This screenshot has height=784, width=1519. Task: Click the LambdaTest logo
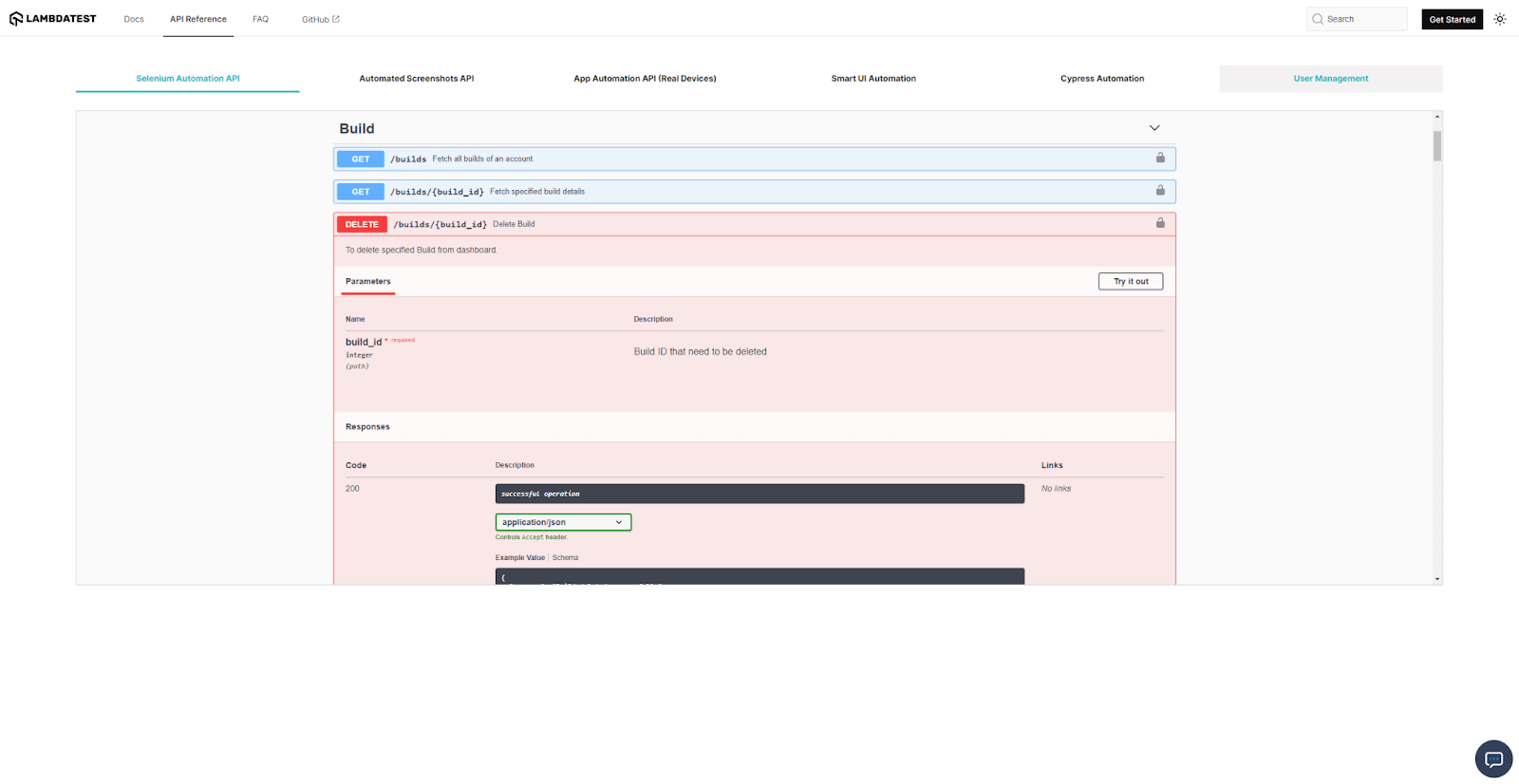pyautogui.click(x=53, y=19)
